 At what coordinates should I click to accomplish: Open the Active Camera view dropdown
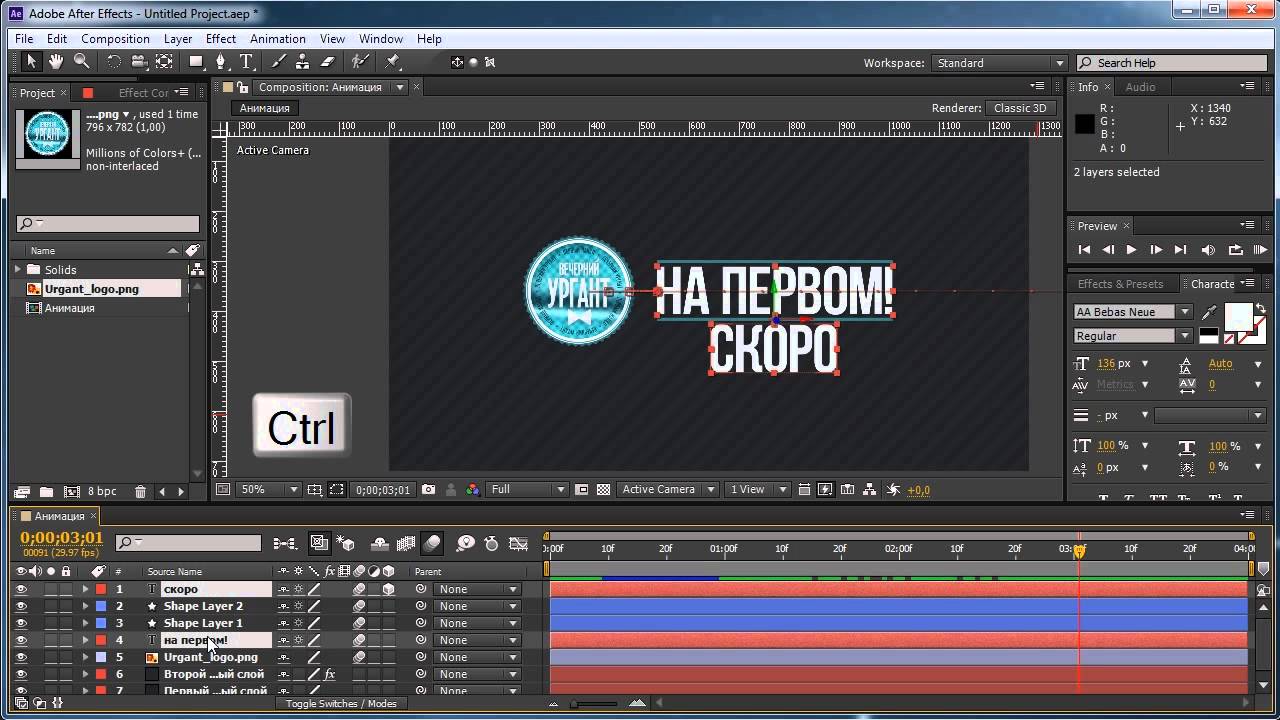pos(667,490)
